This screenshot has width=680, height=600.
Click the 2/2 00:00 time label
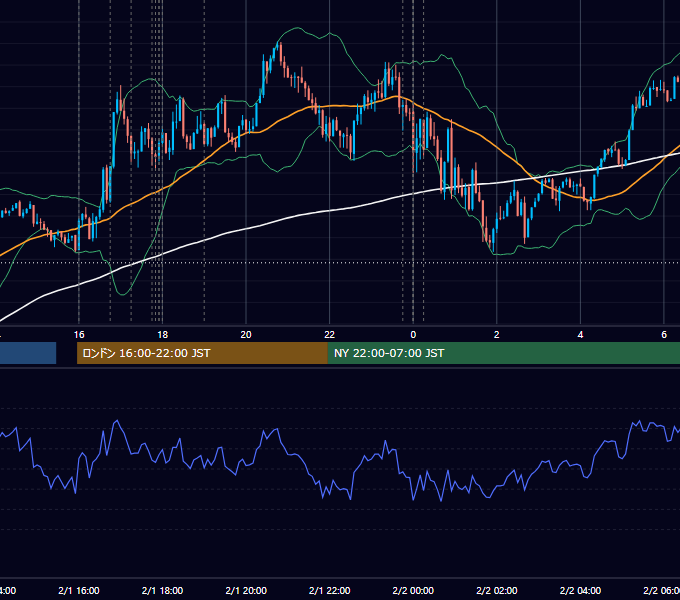(413, 590)
